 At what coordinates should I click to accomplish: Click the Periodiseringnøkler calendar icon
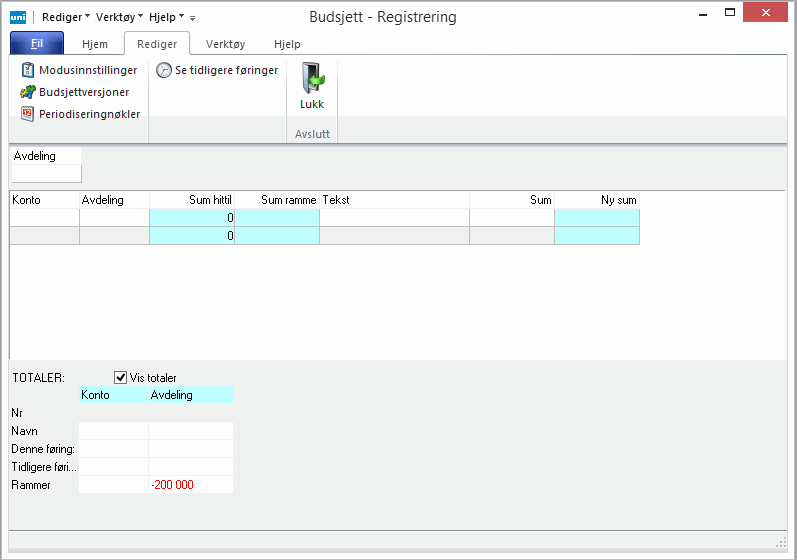(28, 114)
